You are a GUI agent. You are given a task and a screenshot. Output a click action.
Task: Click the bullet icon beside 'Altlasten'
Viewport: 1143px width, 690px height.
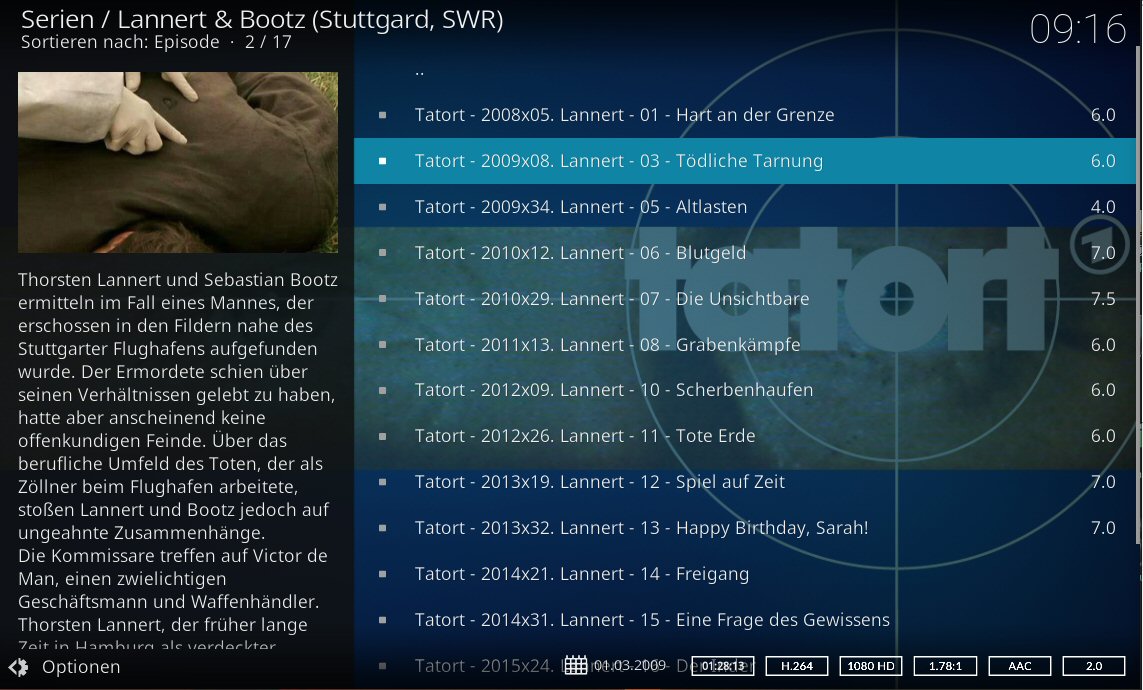(x=383, y=206)
